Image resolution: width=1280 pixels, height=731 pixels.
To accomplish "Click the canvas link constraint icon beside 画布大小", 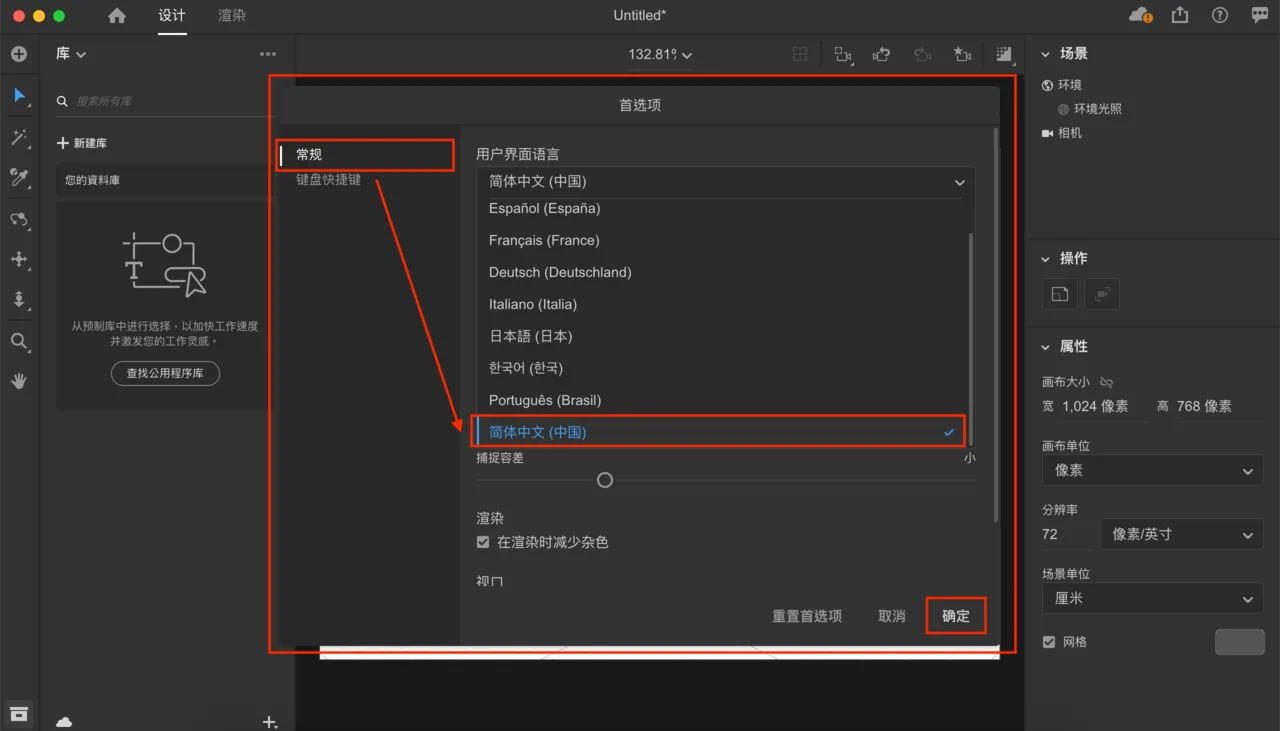I will (x=1107, y=382).
